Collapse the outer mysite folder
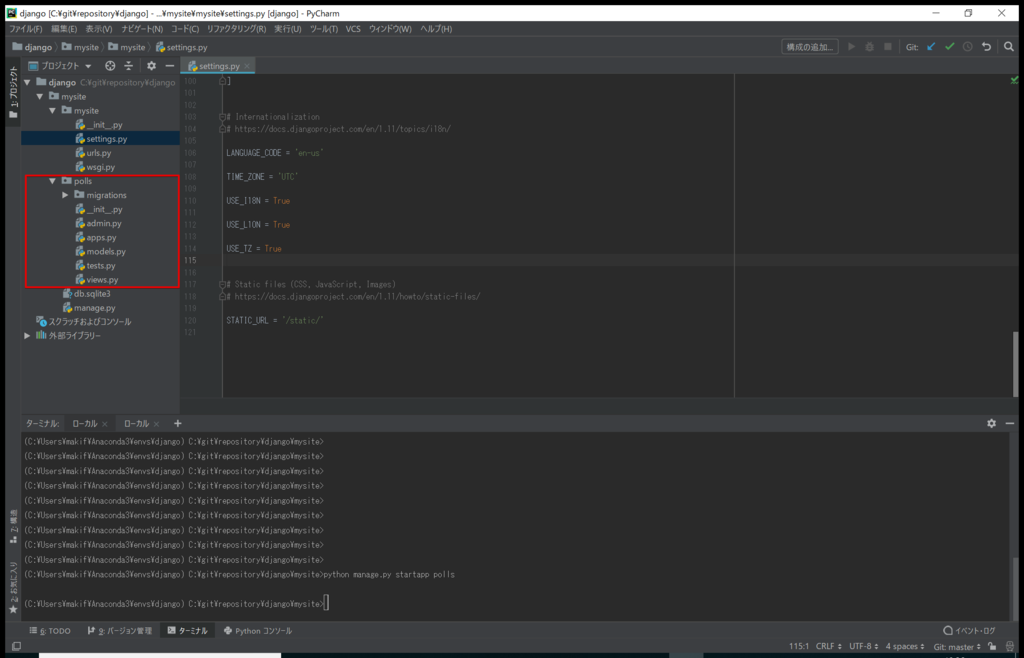The height and width of the screenshot is (658, 1024). point(40,97)
